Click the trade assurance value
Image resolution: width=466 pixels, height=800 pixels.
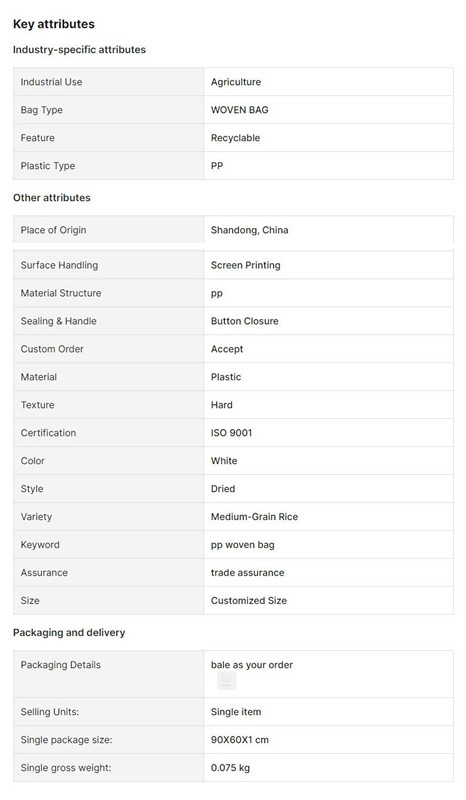tap(248, 573)
